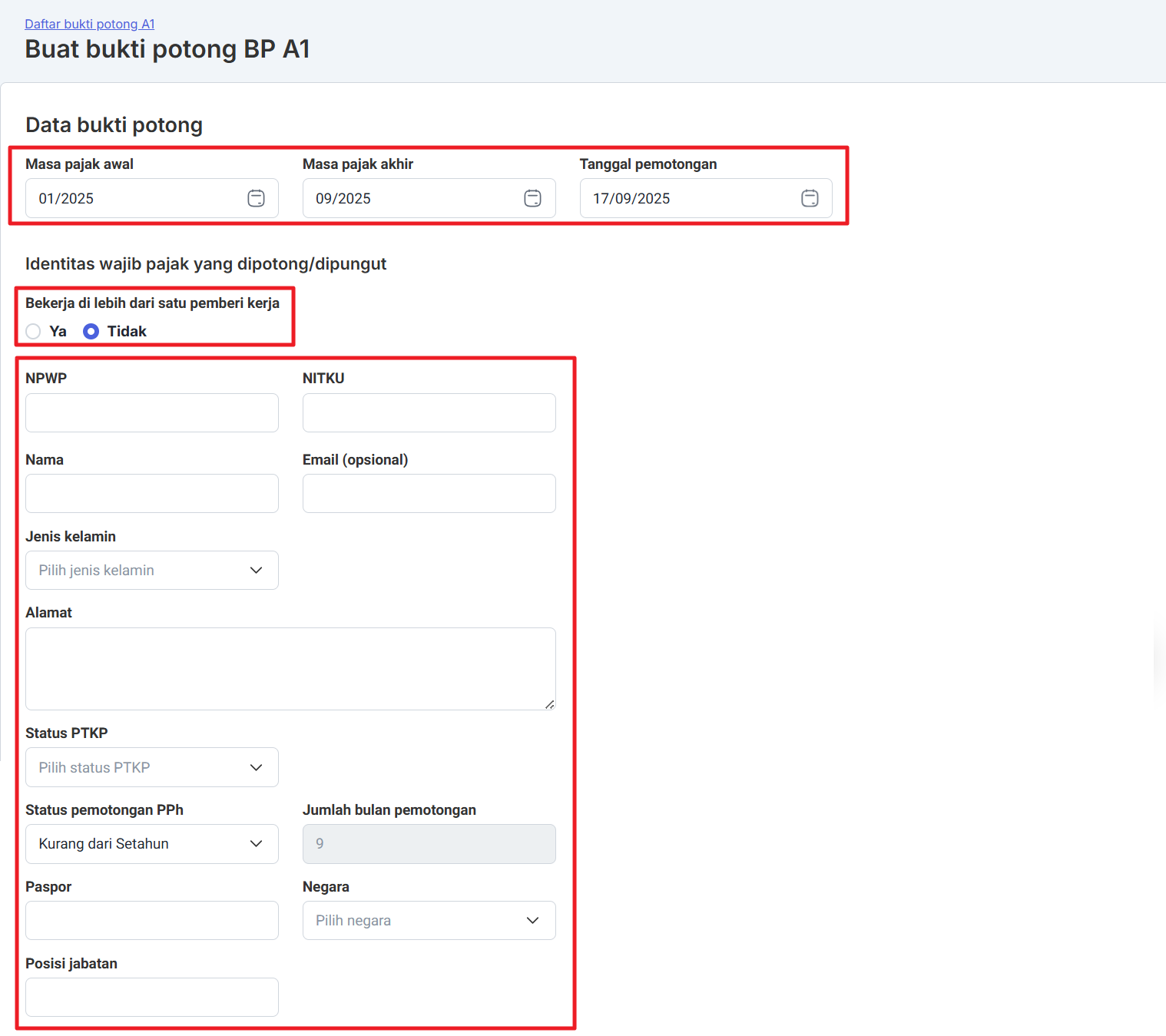Open the Negara country dropdown
The height and width of the screenshot is (1036, 1166).
(429, 920)
